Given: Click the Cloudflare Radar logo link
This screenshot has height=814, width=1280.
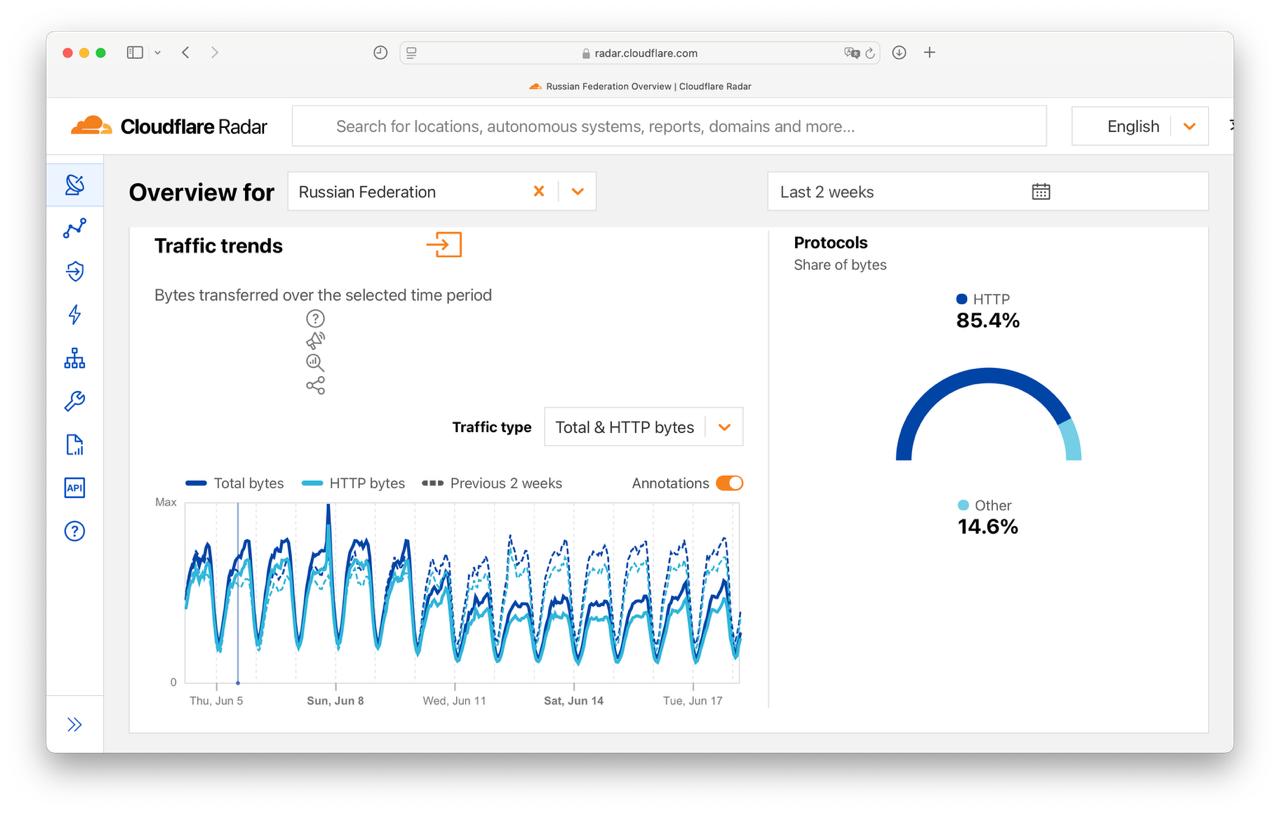Looking at the screenshot, I should pyautogui.click(x=169, y=126).
